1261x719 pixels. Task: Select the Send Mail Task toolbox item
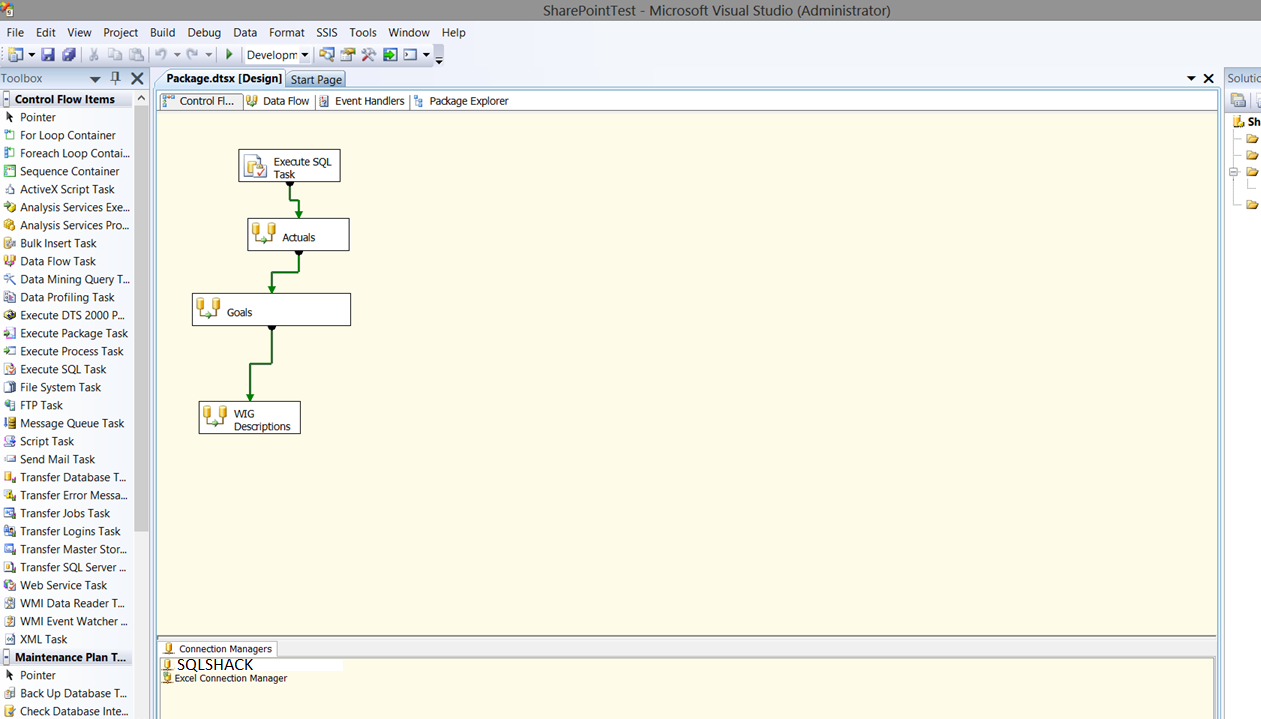point(57,459)
